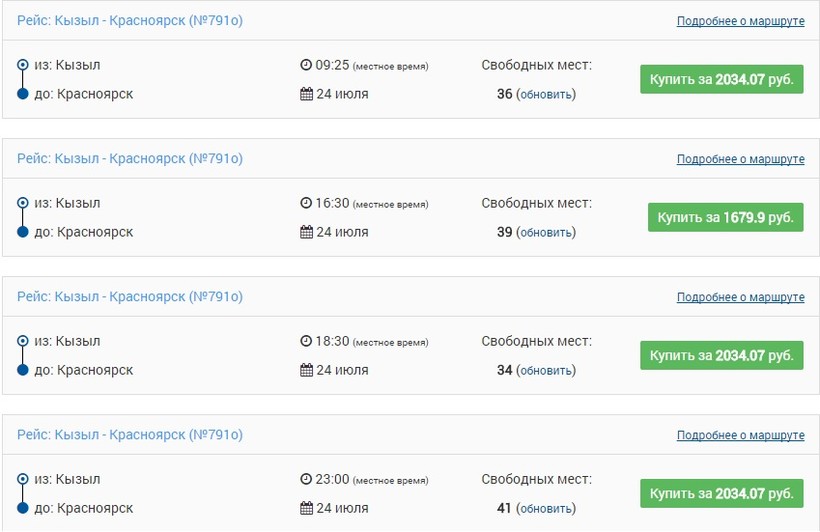This screenshot has width=820, height=532.
Task: Click the calendar icon in the 09:25 trip
Action: pyautogui.click(x=307, y=94)
